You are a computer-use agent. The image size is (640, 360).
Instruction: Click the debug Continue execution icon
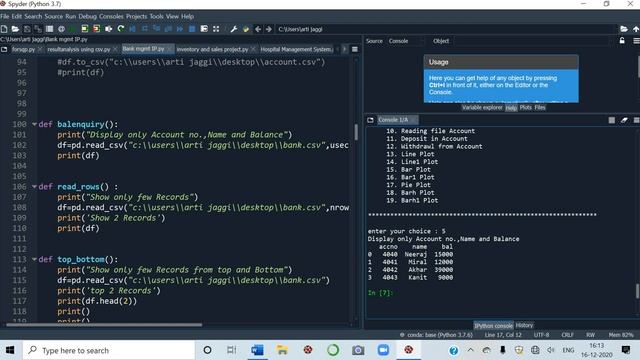tap(180, 29)
